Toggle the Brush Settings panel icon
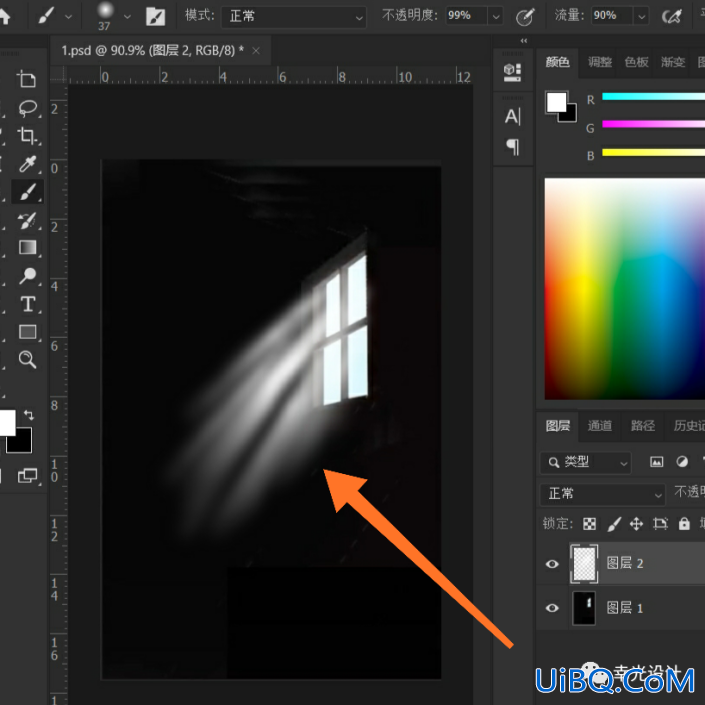 pos(156,17)
